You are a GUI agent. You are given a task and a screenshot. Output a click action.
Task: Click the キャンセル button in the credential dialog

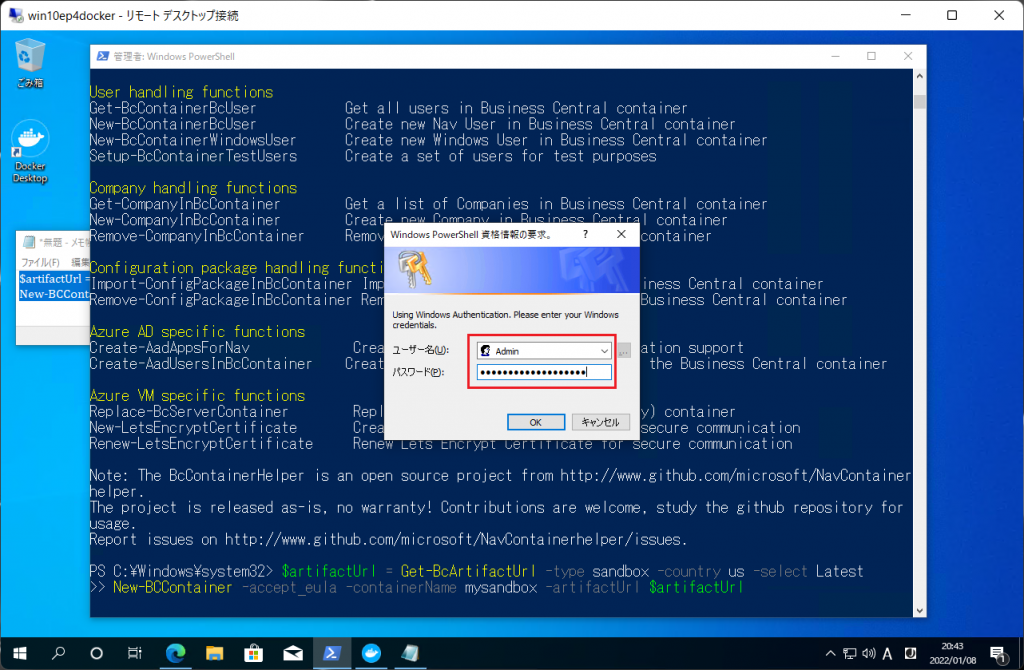601,422
